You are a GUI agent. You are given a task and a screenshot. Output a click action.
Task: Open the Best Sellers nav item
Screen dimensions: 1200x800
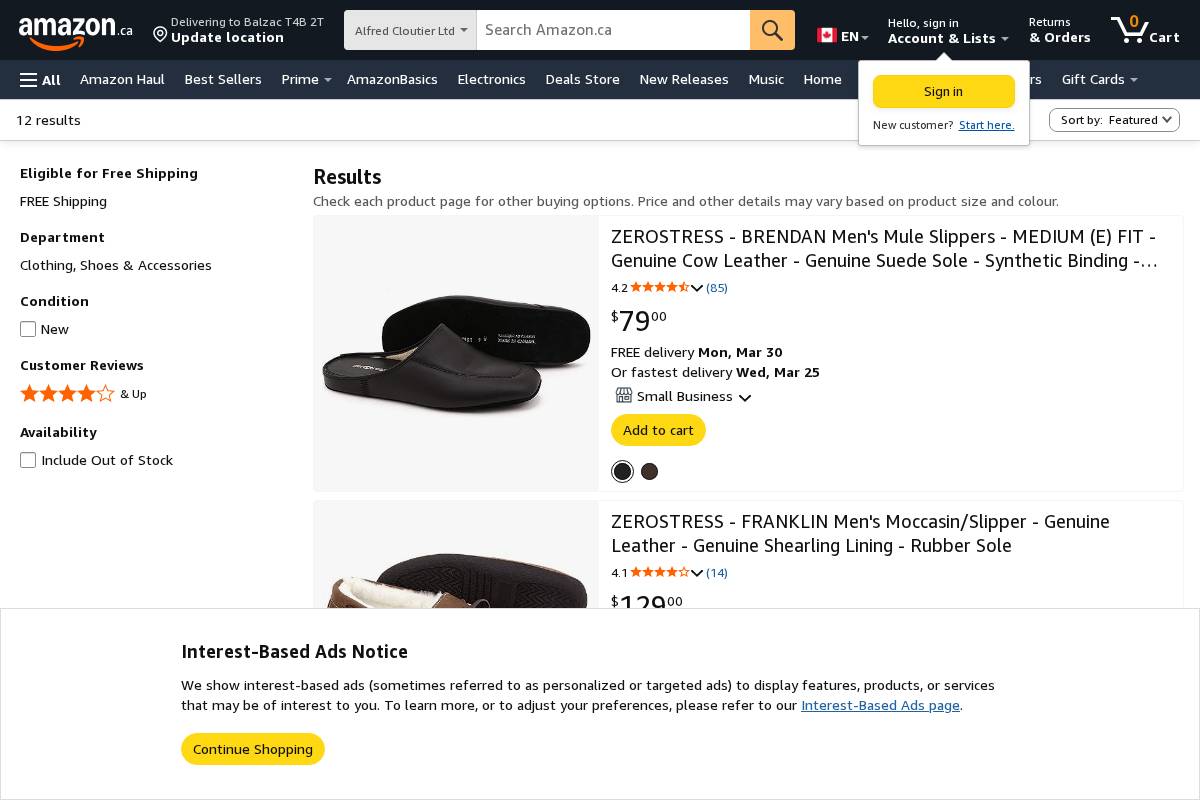(223, 80)
